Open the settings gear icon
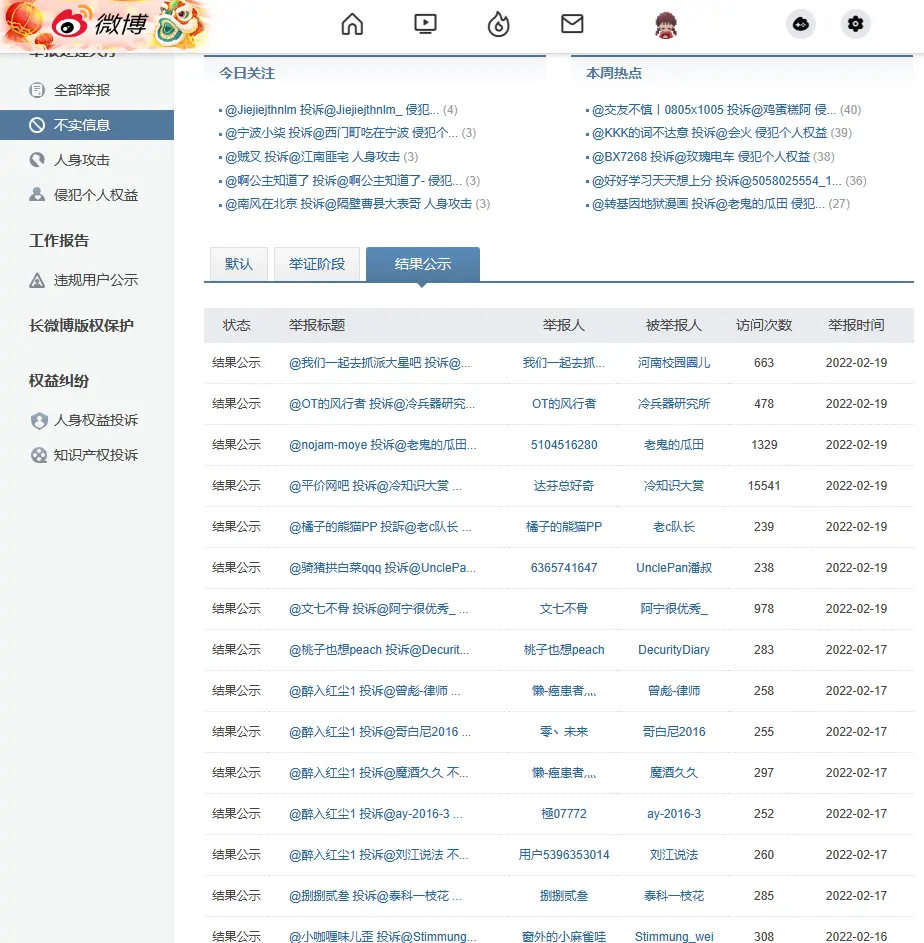924x943 pixels. tap(855, 24)
